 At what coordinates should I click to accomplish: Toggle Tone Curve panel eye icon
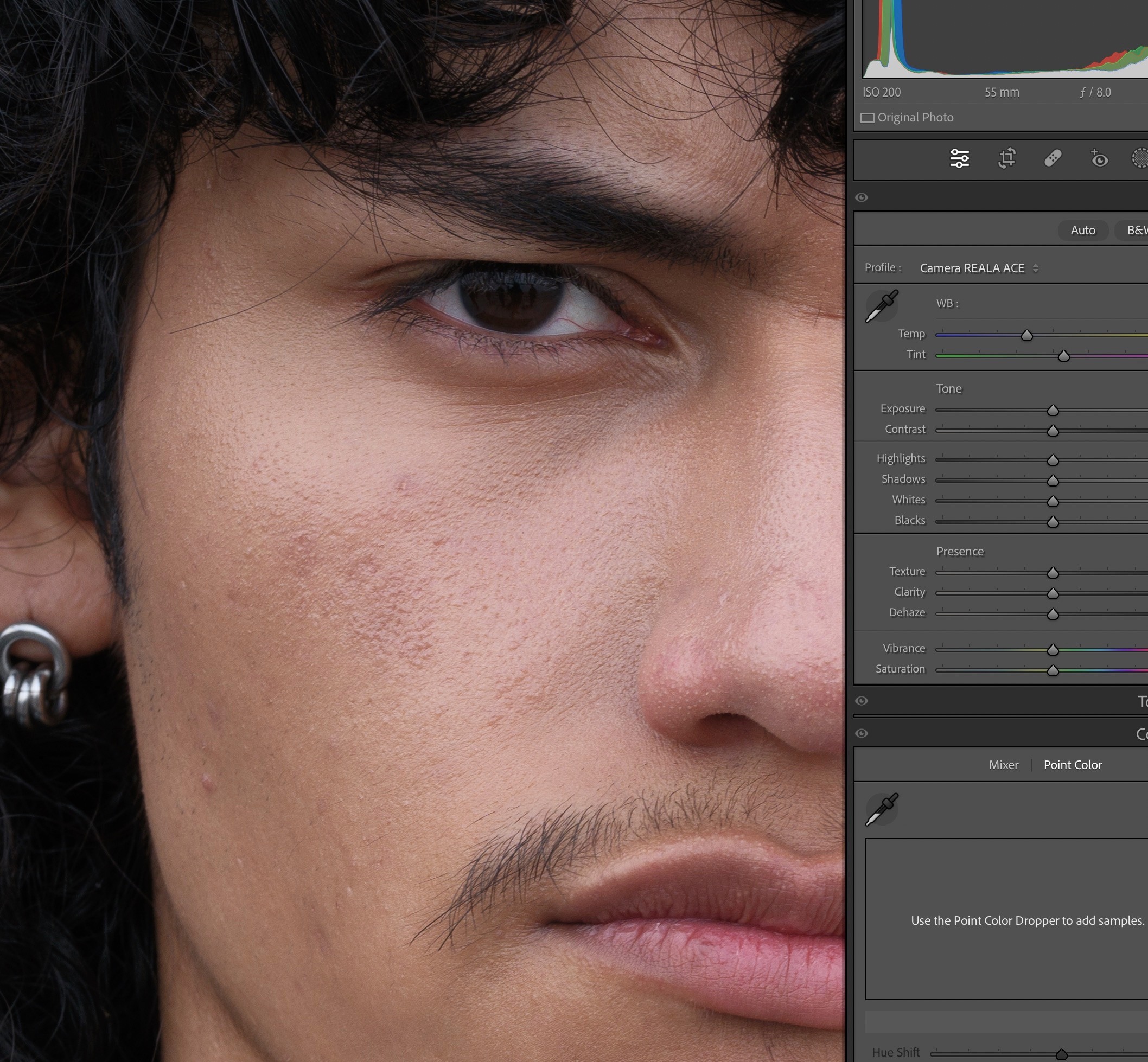[861, 701]
